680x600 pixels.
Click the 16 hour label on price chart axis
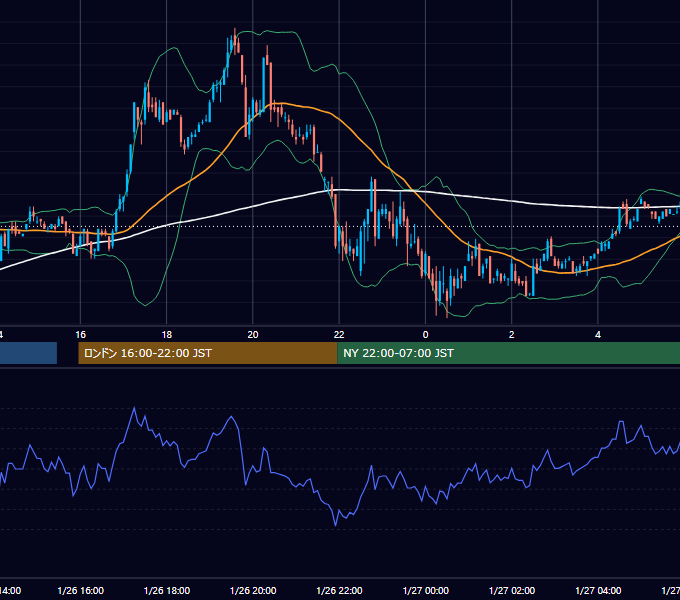click(81, 335)
